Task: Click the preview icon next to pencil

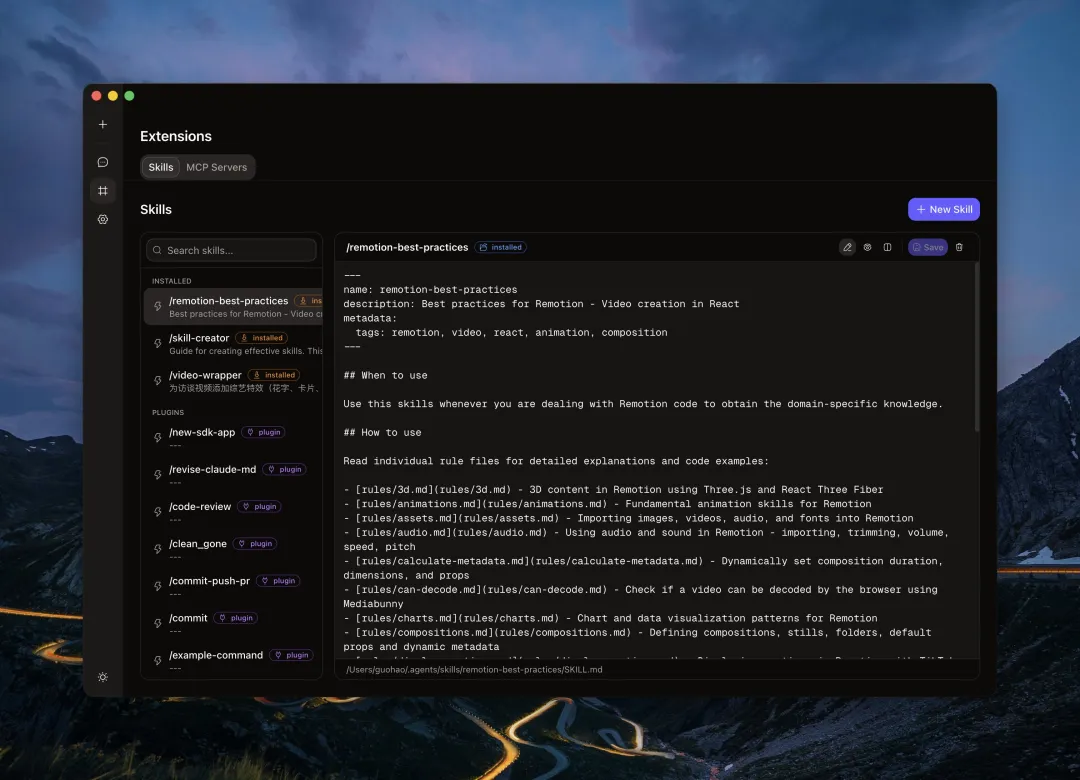Action: coord(867,247)
